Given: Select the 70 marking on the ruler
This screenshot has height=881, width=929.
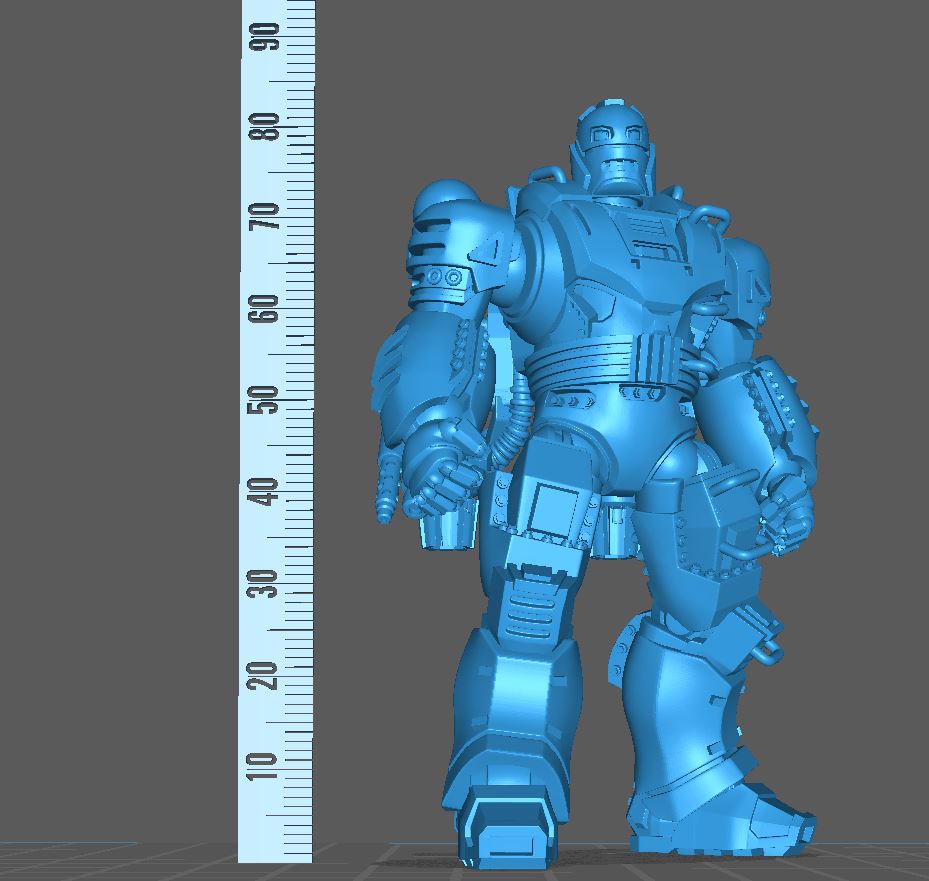Looking at the screenshot, I should [x=267, y=218].
